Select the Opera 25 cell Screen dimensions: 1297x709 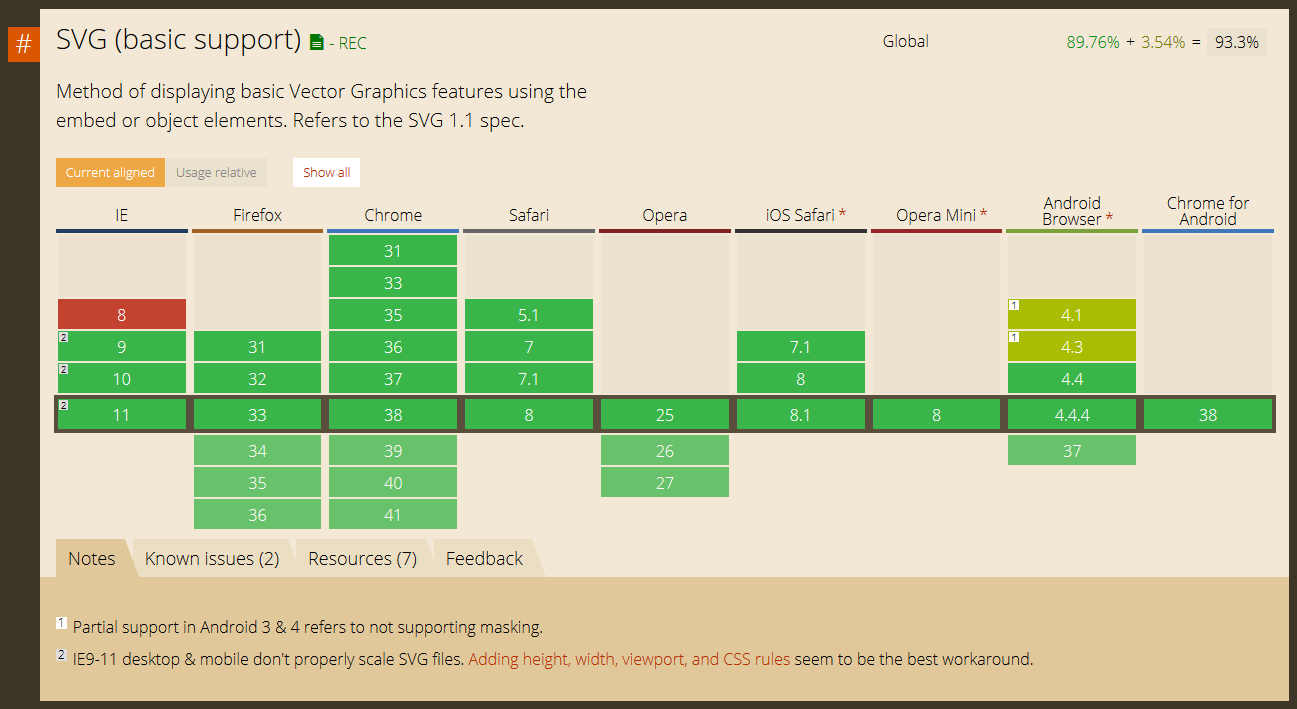click(665, 414)
